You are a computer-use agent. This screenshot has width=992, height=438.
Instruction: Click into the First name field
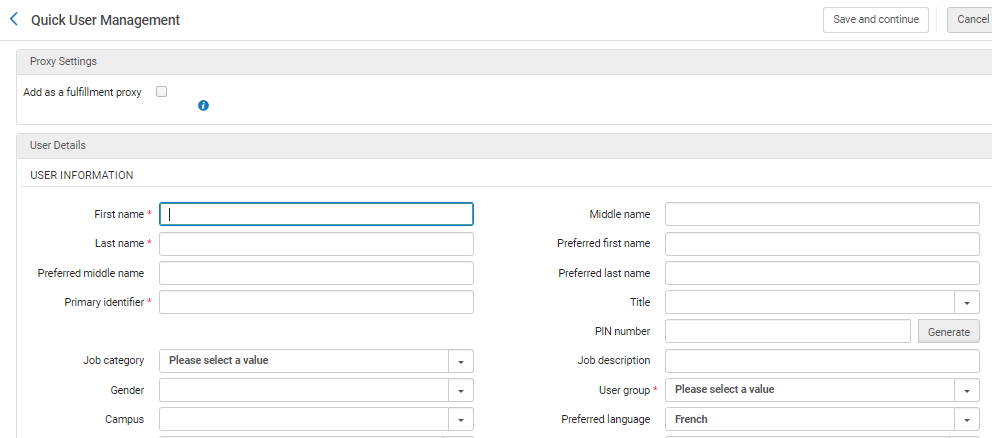pyautogui.click(x=316, y=214)
